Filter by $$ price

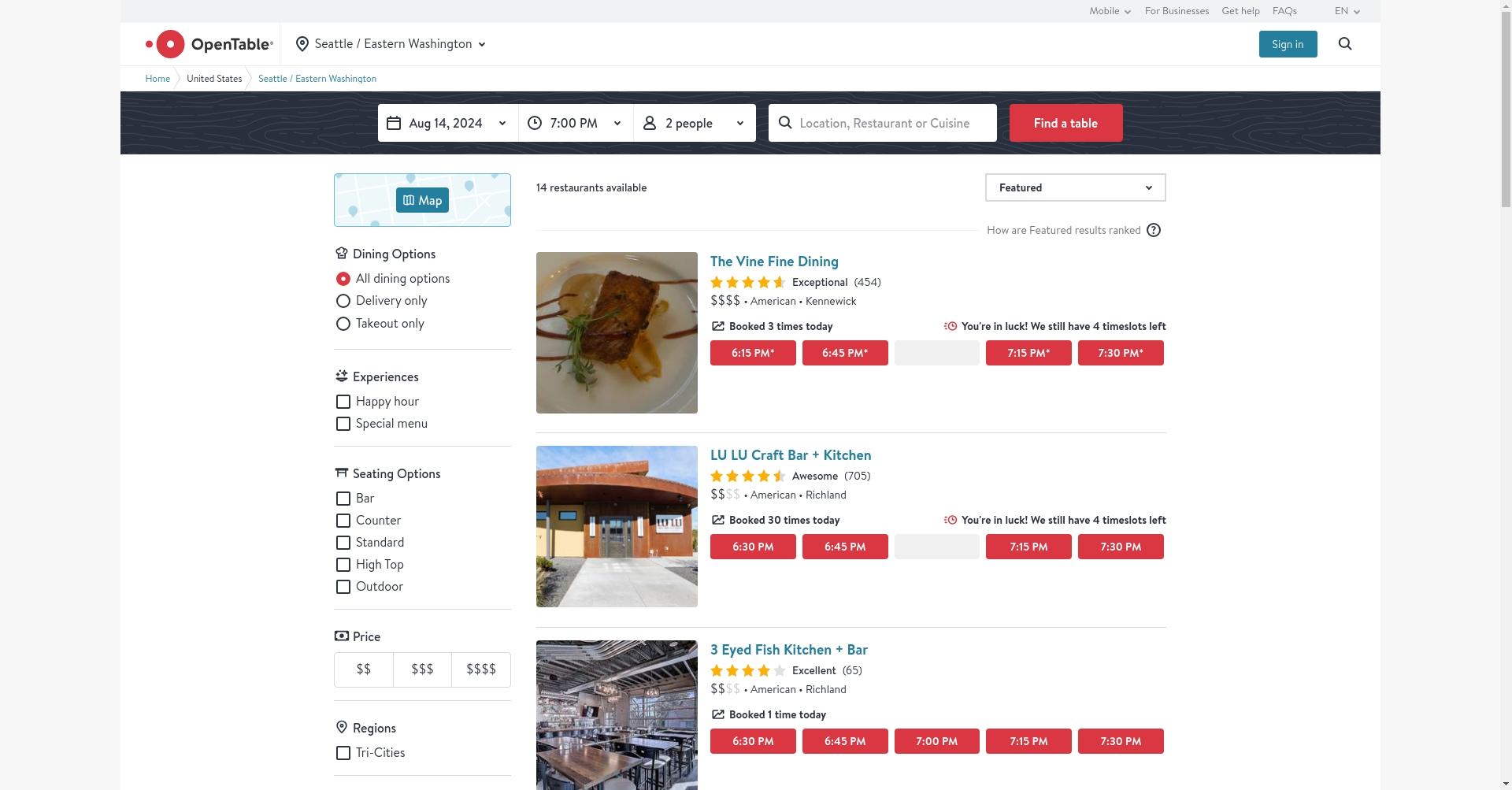(x=364, y=669)
